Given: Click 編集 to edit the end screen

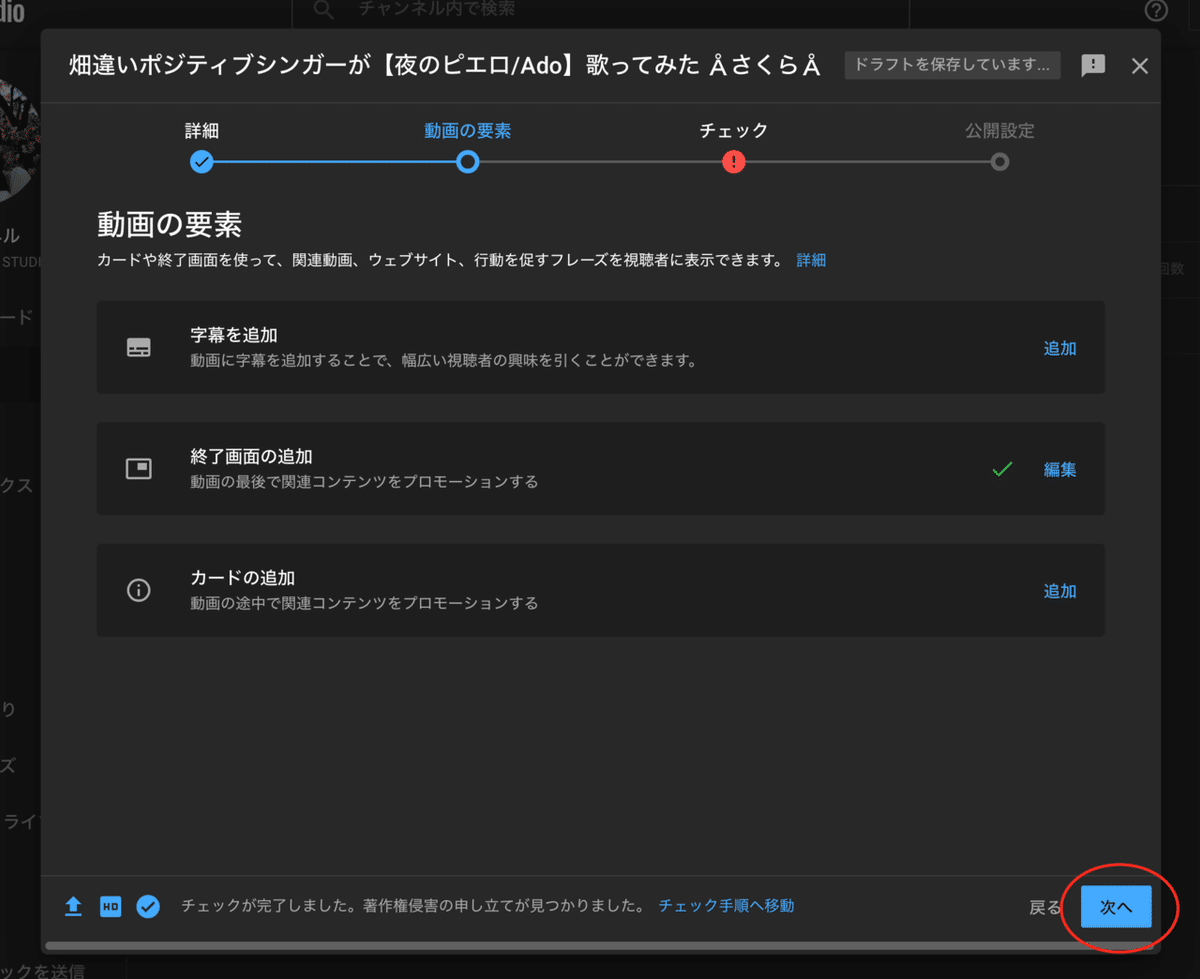Looking at the screenshot, I should [x=1059, y=470].
